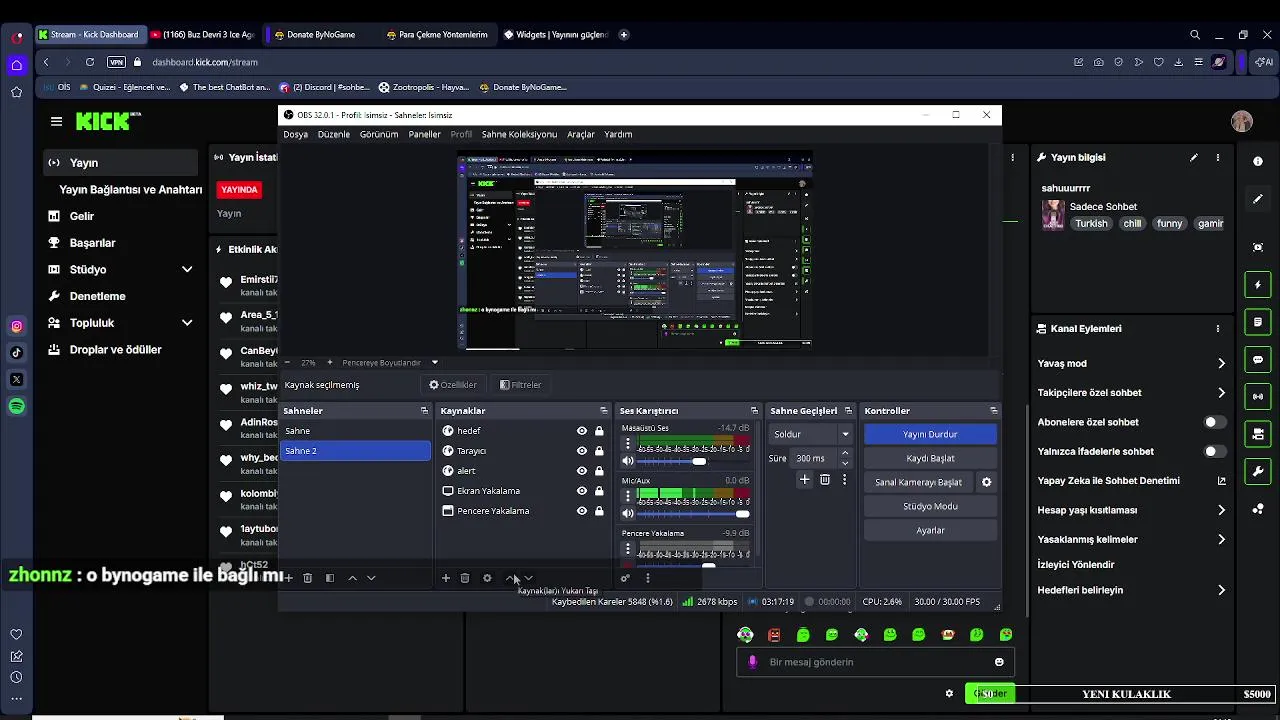
Task: Switch to Donate ByNoGame browser tab
Action: pyautogui.click(x=320, y=35)
